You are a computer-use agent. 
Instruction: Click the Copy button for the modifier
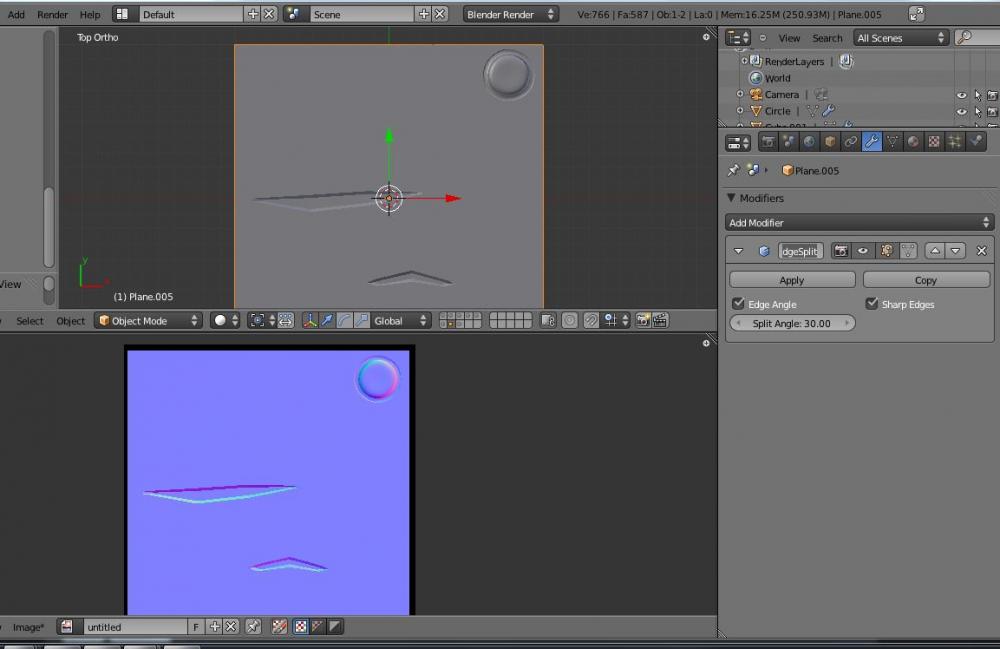(926, 280)
